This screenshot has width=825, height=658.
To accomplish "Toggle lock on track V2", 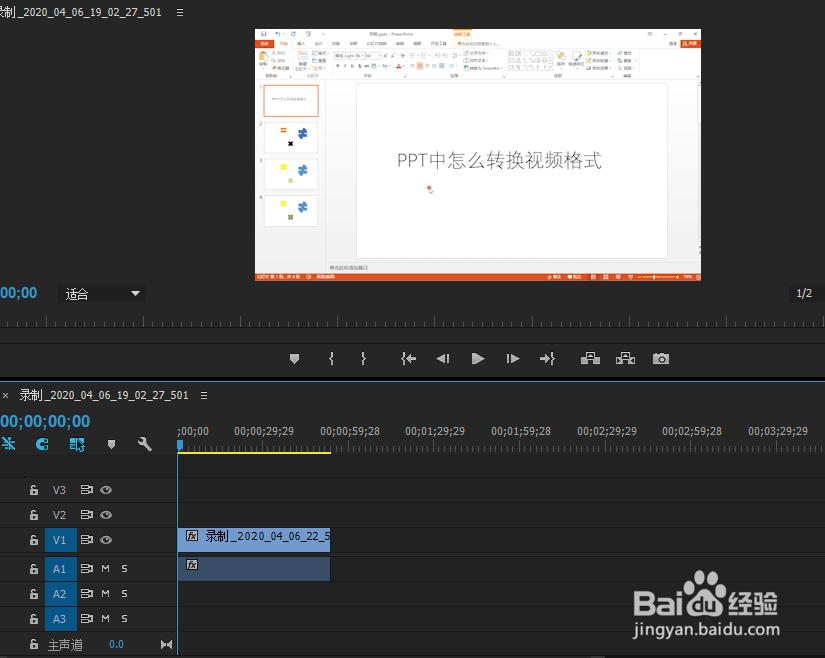I will [34, 515].
